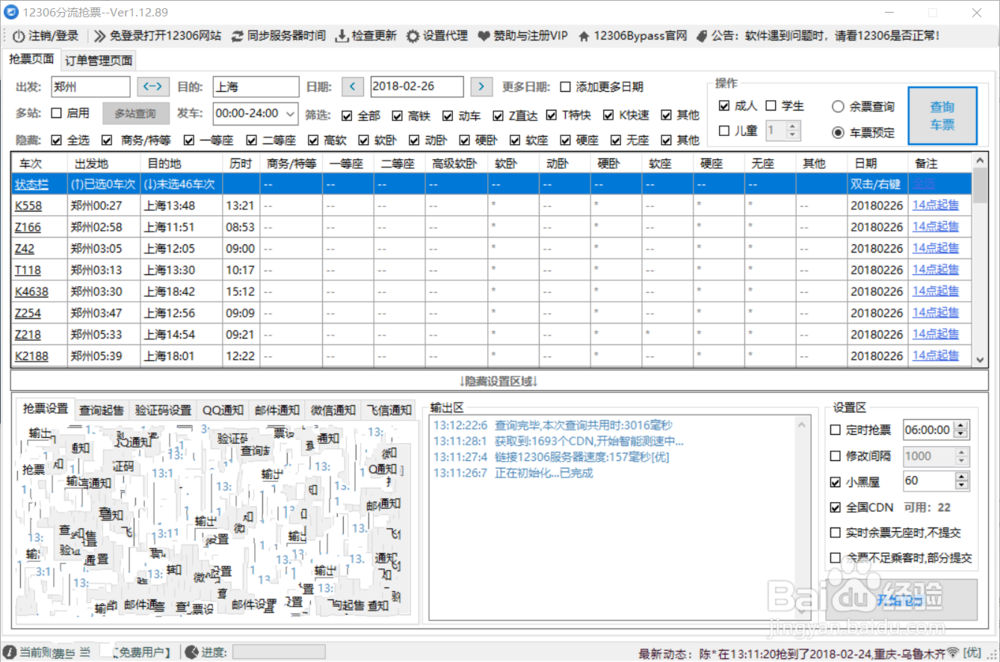The height and width of the screenshot is (662, 1000).
Task: Click the 出发 station input field
Action: [91, 87]
